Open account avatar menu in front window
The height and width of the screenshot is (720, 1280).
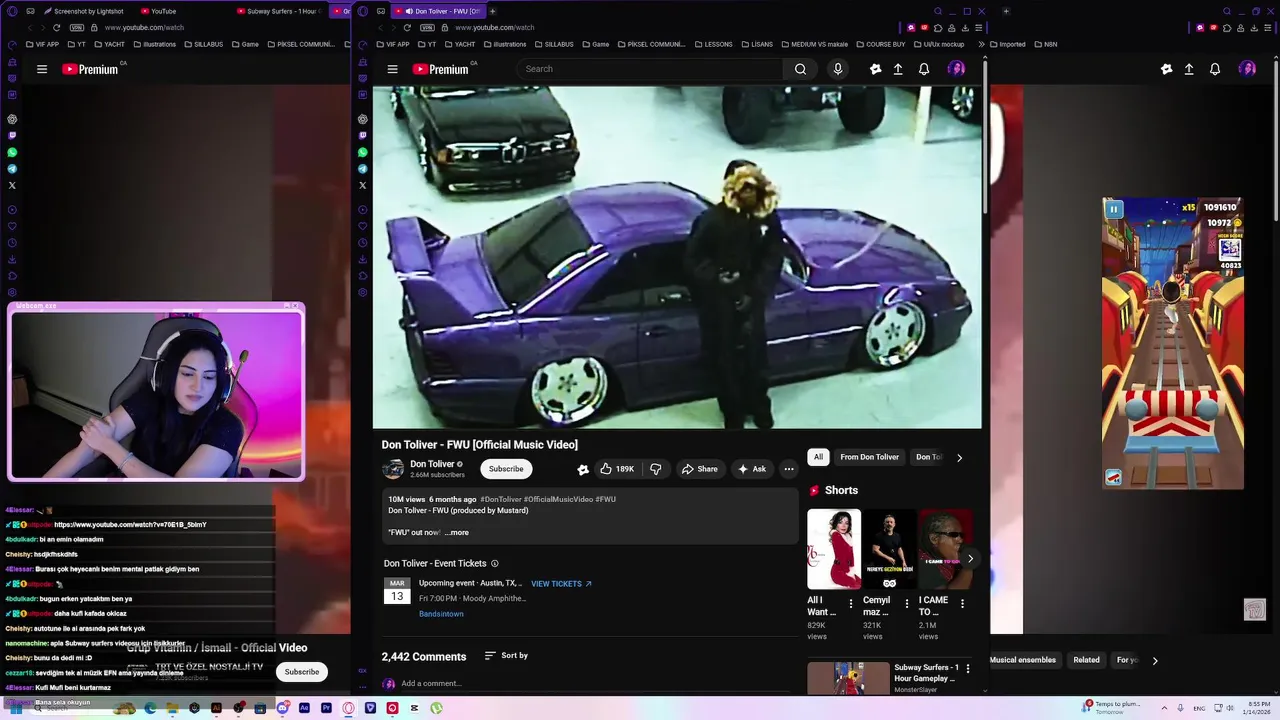[x=956, y=69]
